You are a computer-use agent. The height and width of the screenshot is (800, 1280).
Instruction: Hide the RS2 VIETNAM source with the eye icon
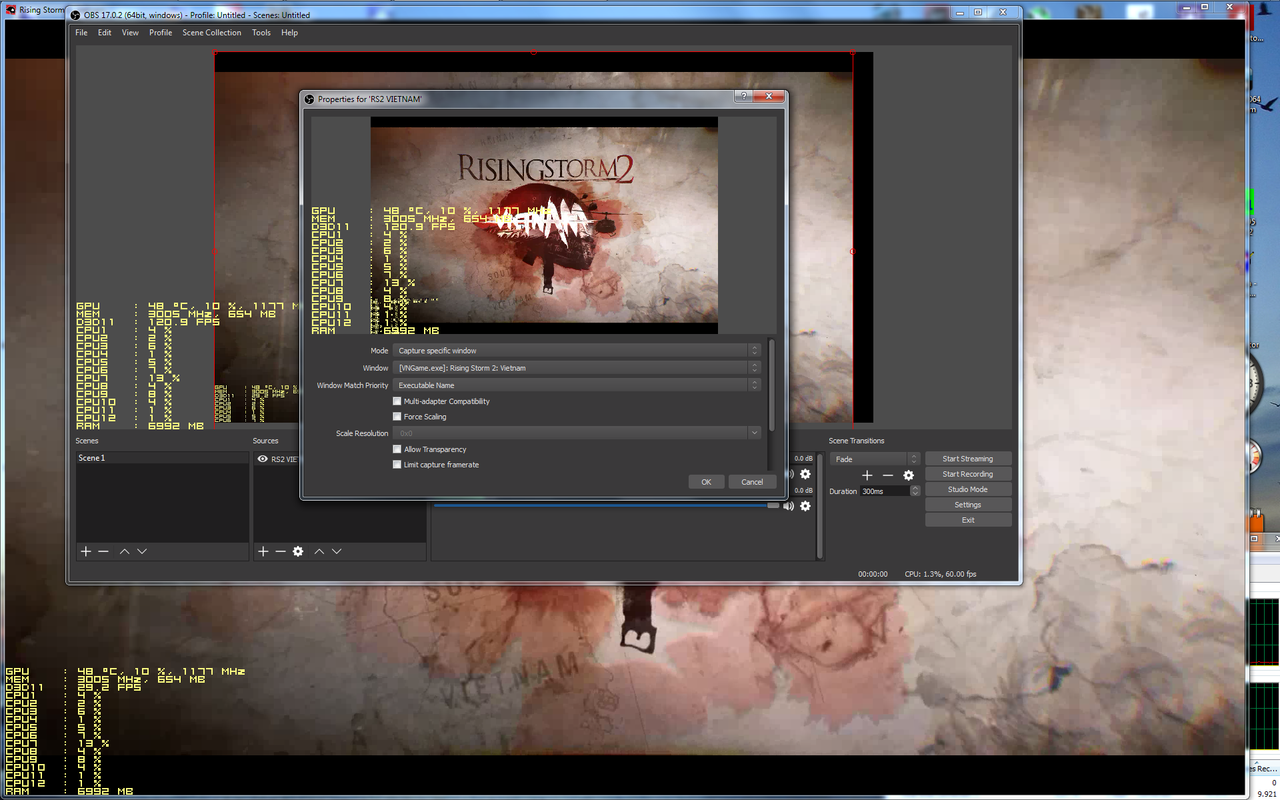click(263, 459)
